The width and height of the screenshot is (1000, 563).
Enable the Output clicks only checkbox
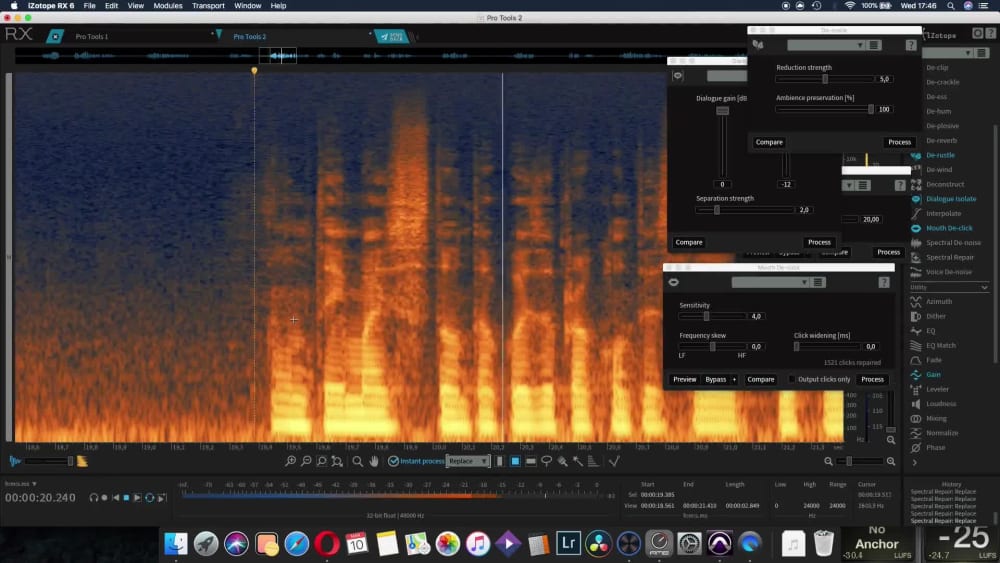click(792, 379)
